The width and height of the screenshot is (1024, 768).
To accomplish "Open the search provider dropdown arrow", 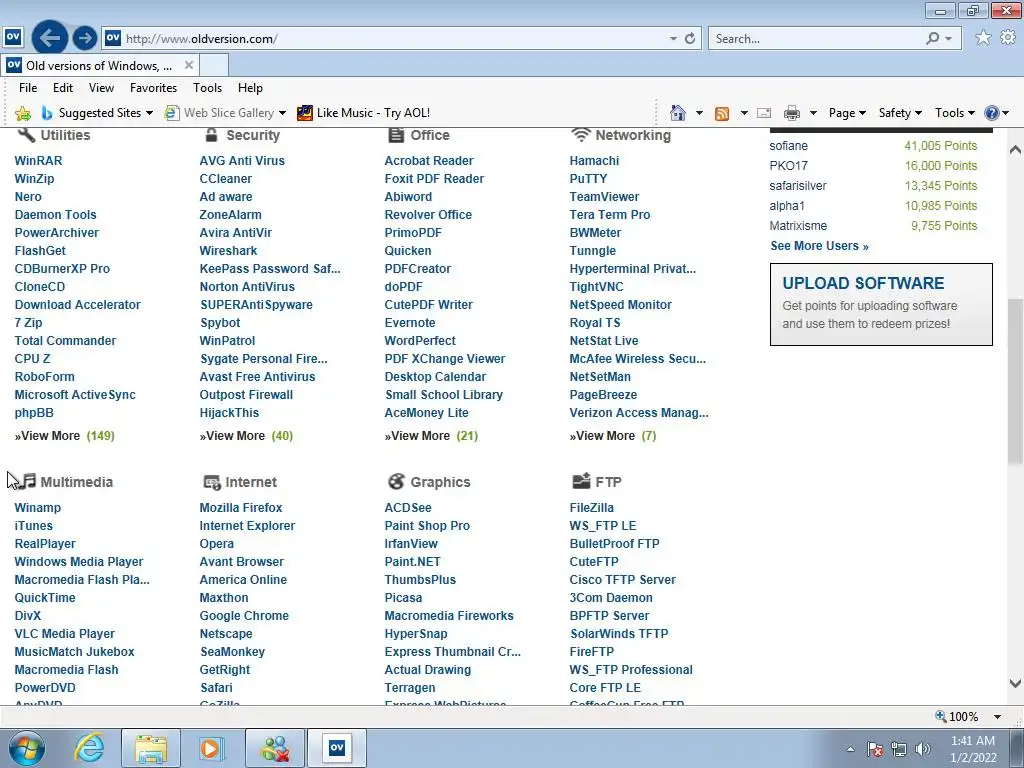I will [x=949, y=39].
